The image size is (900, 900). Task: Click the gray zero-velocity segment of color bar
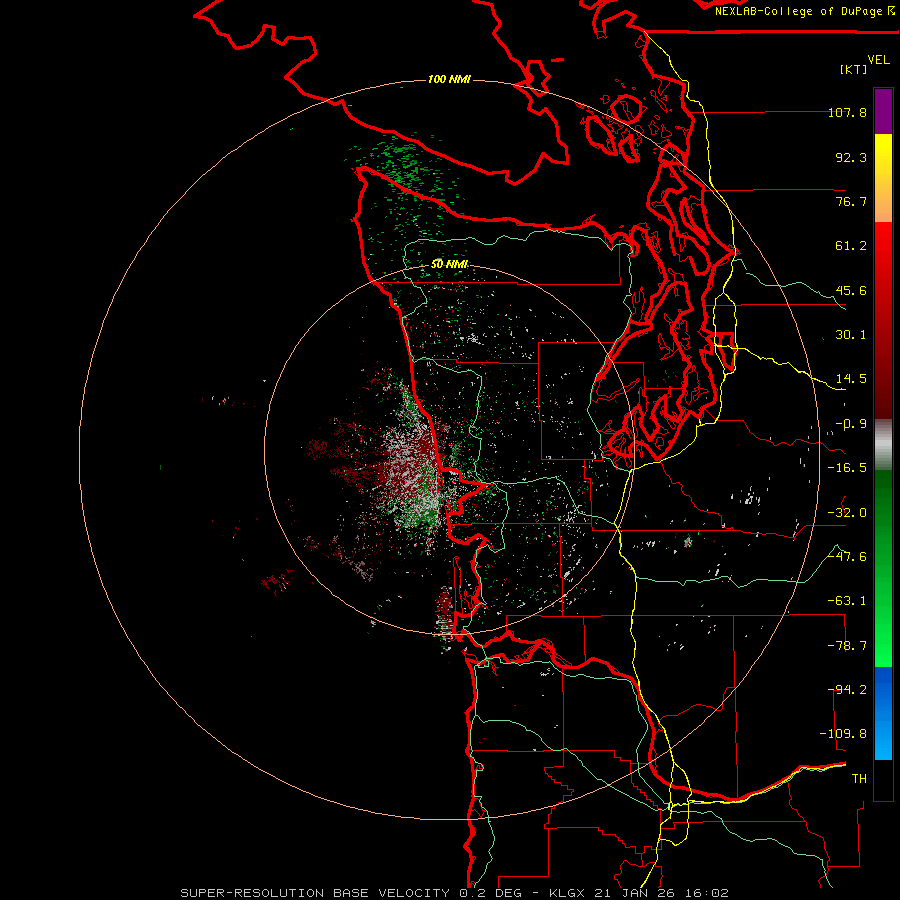click(x=883, y=445)
